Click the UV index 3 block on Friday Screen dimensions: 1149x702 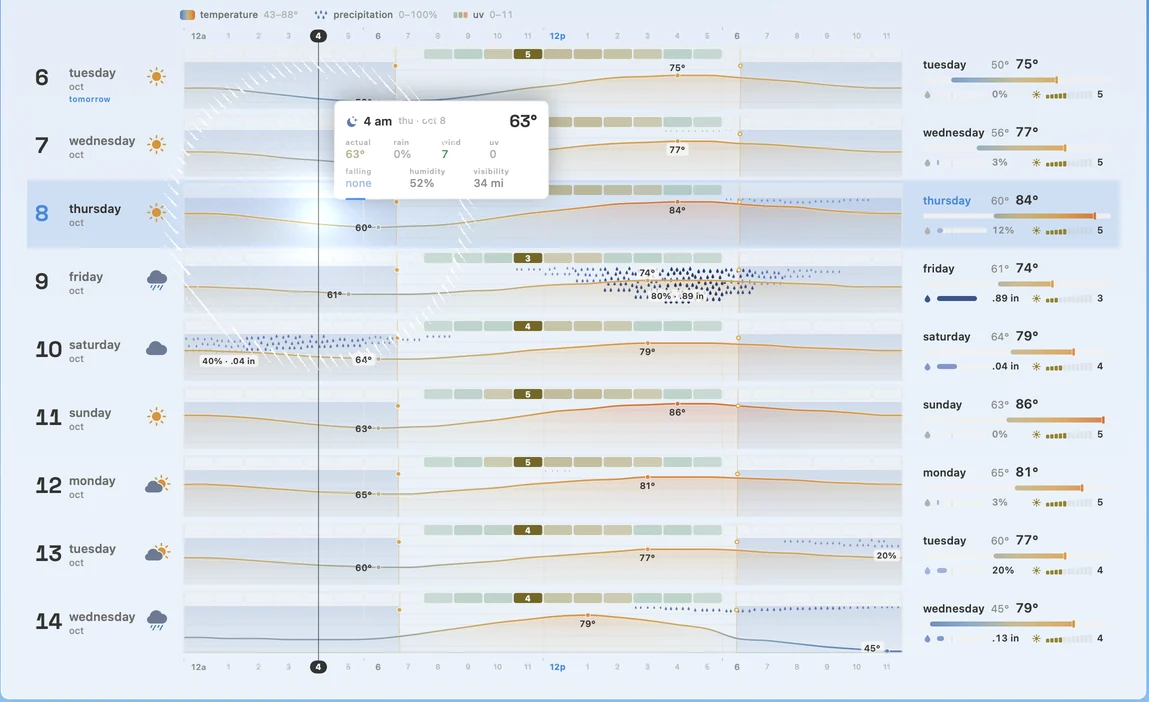pos(528,258)
